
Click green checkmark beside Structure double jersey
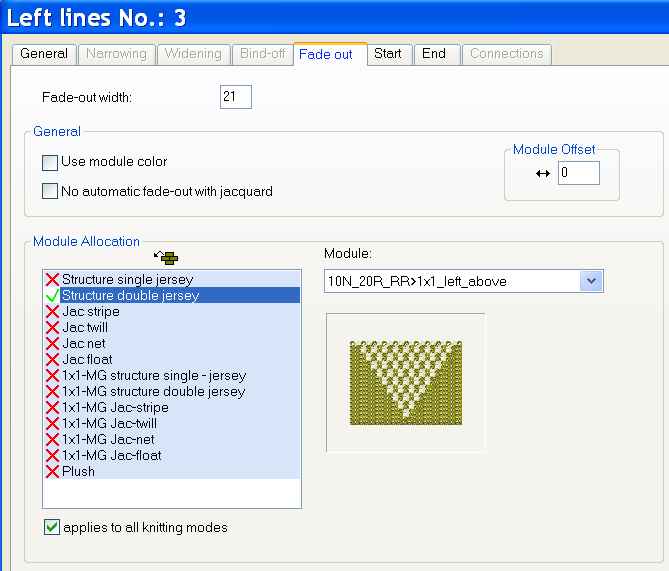coord(51,296)
